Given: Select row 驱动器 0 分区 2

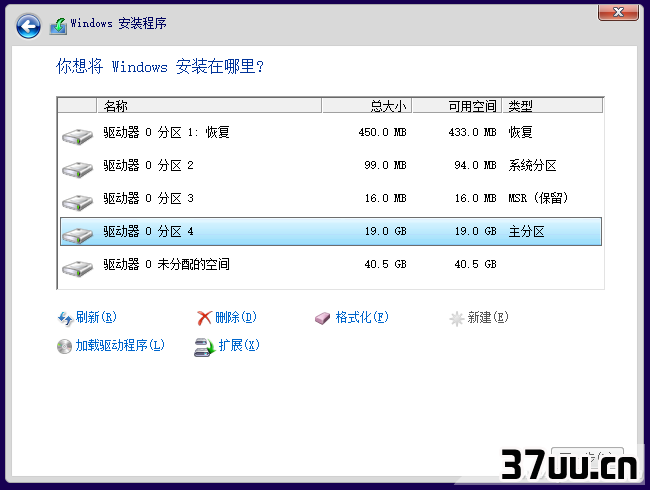Looking at the screenshot, I should point(331,165).
